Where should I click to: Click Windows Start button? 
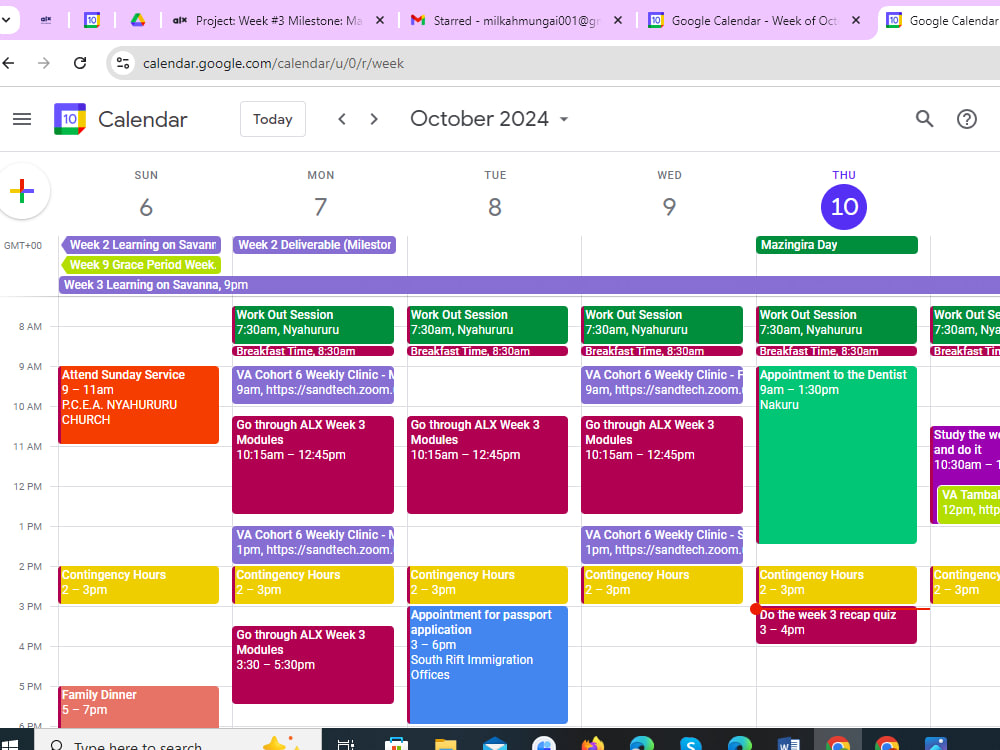click(9, 743)
